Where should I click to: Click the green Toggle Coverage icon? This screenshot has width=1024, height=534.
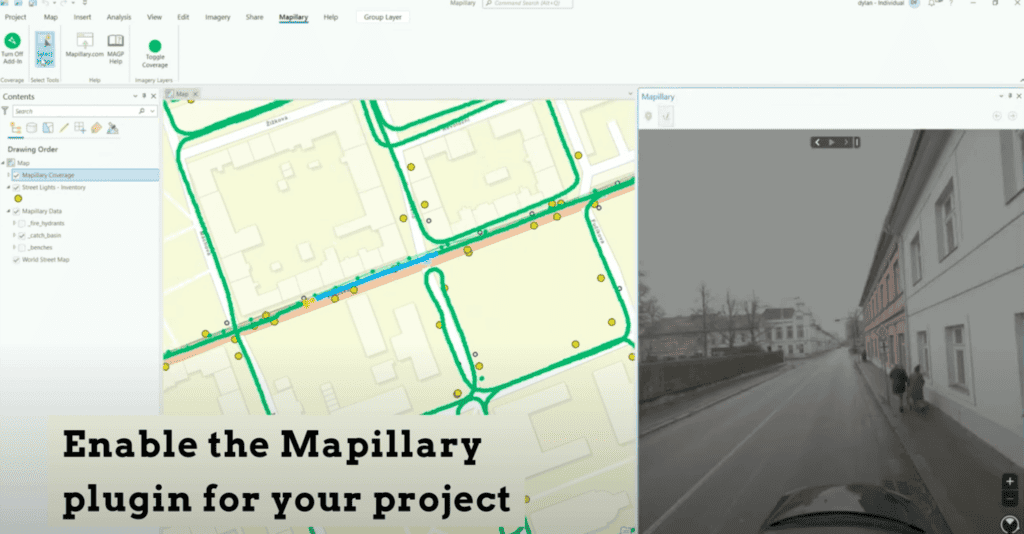click(x=155, y=46)
